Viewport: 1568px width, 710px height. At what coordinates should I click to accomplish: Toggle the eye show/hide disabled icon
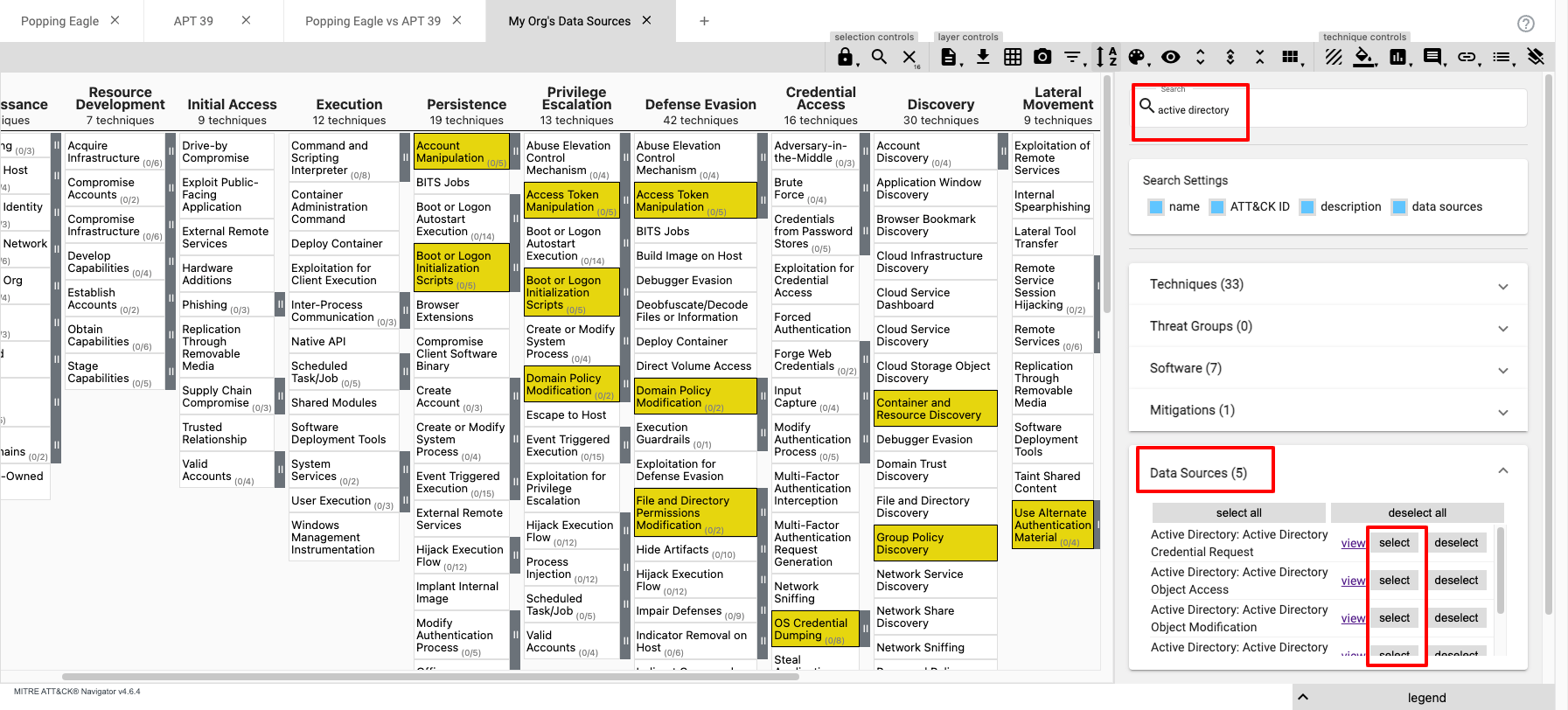(1170, 57)
